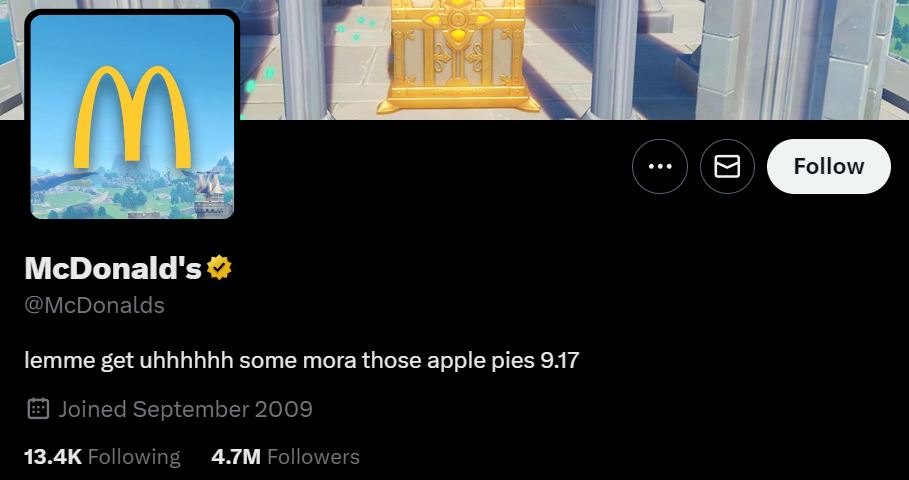Click the castle tower in profile picture

[x=210, y=195]
